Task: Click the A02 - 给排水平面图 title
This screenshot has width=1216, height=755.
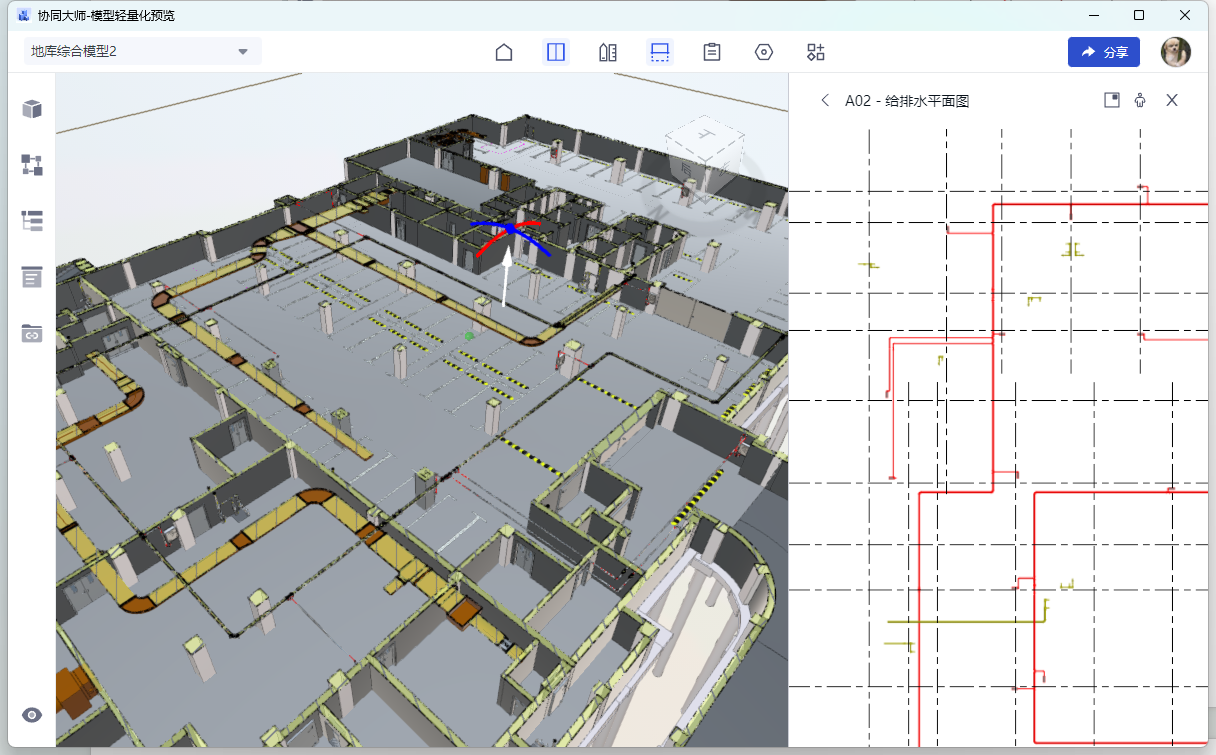Action: pyautogui.click(x=907, y=100)
